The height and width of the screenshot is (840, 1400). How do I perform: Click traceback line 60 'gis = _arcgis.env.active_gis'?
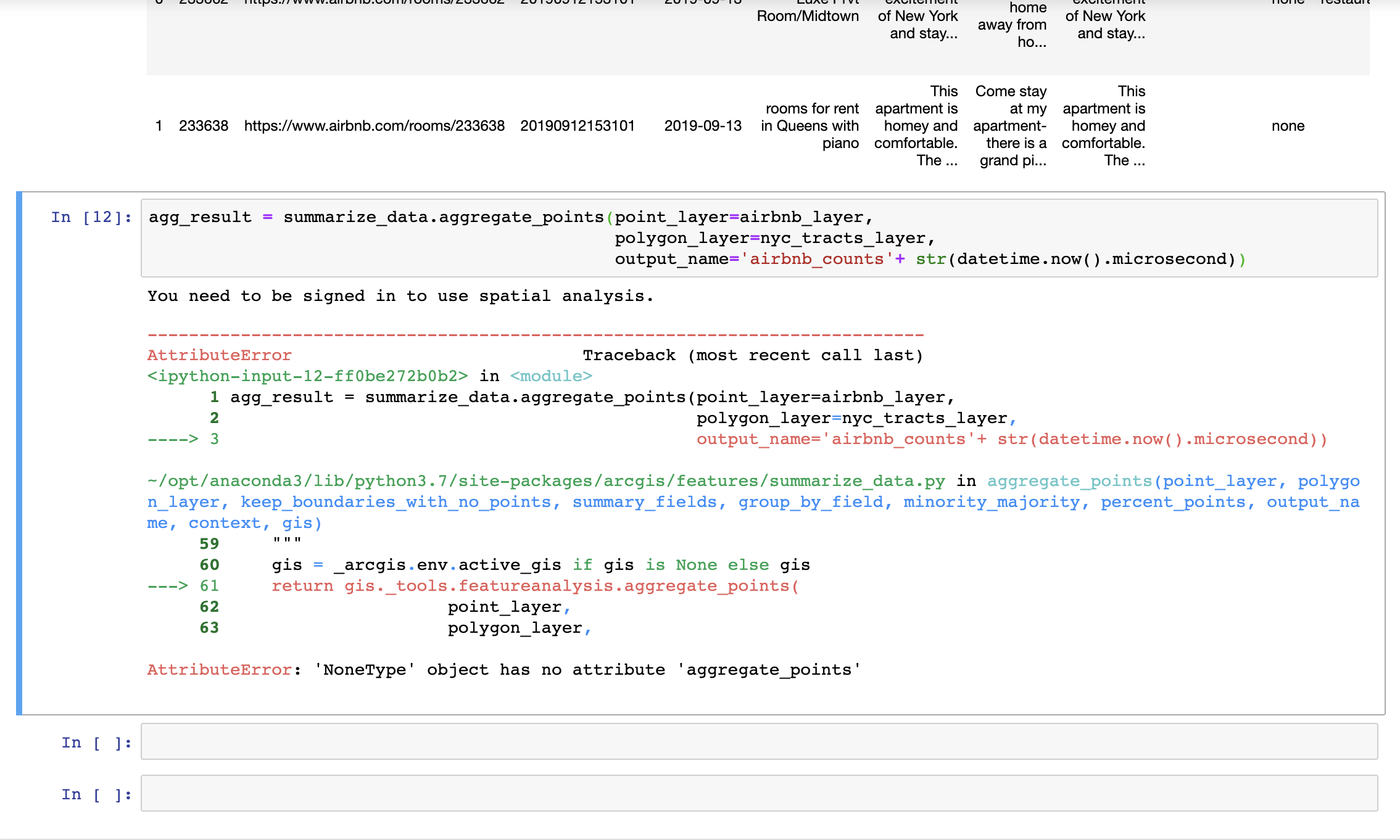pos(416,565)
